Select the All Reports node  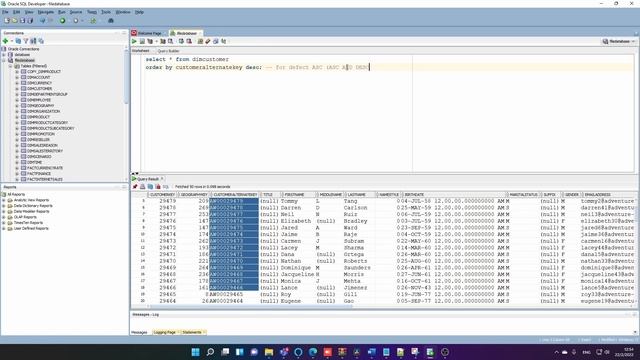[x=16, y=194]
